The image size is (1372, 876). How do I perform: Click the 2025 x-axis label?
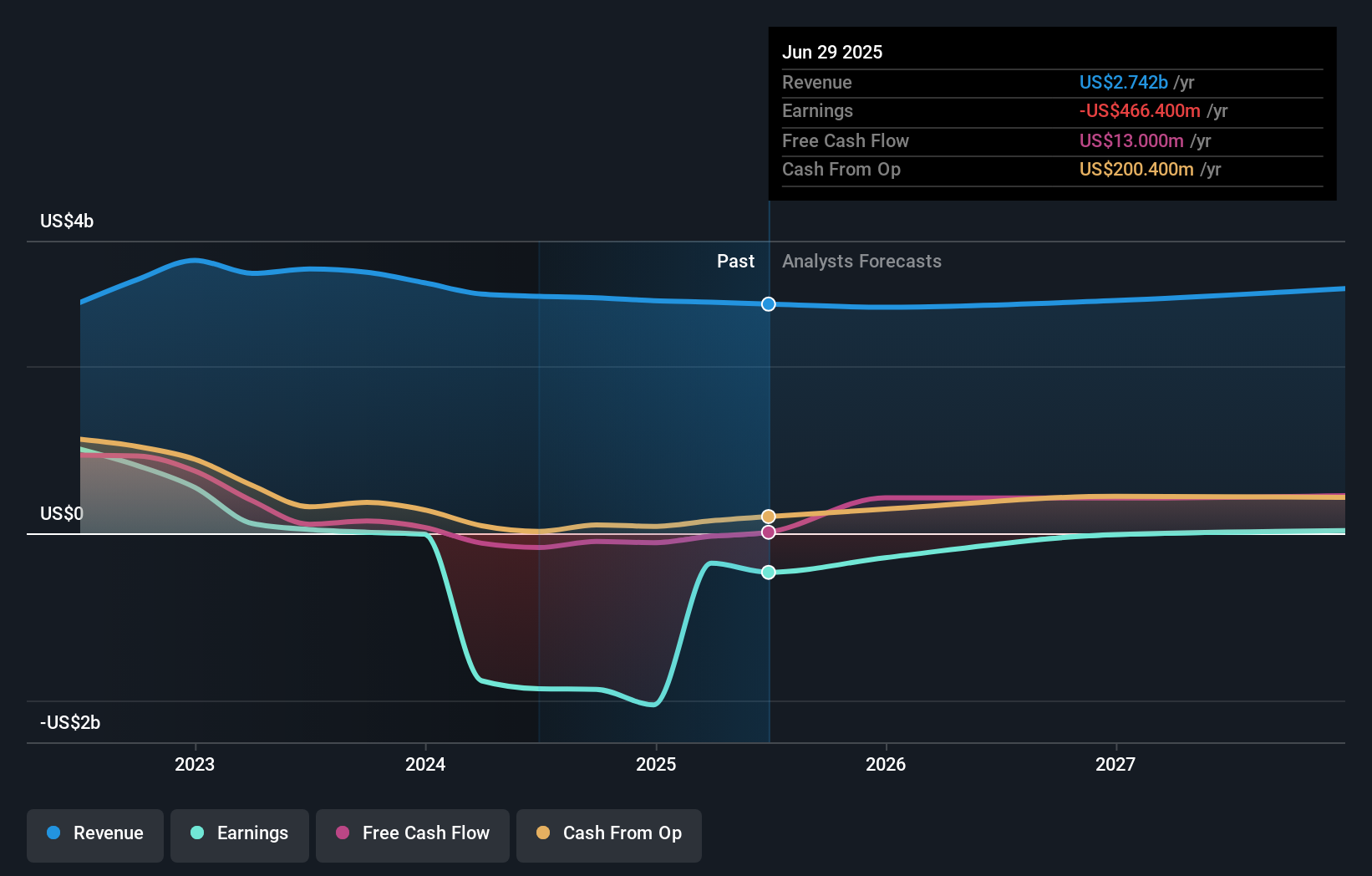656,765
